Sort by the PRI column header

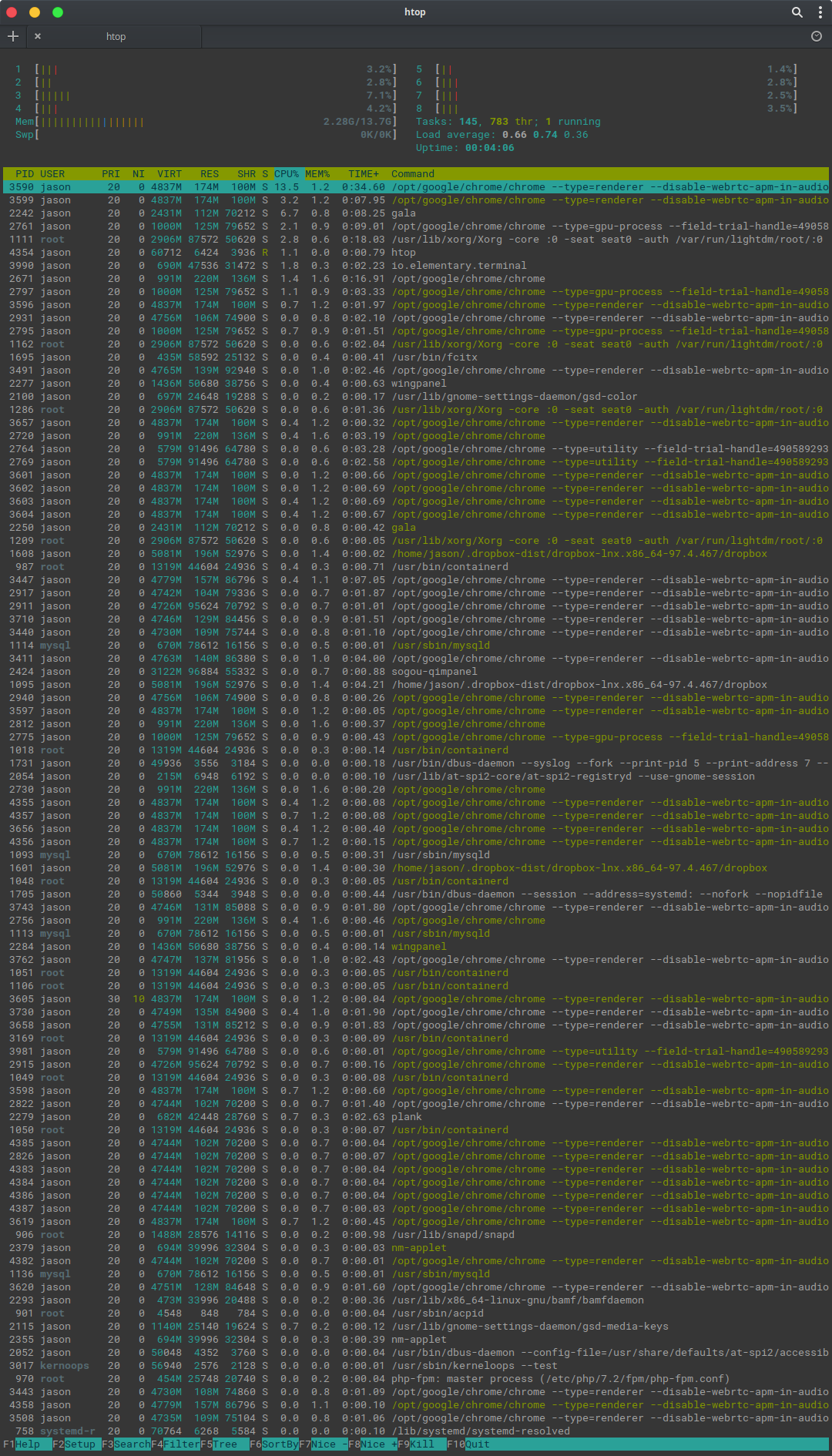coord(111,174)
